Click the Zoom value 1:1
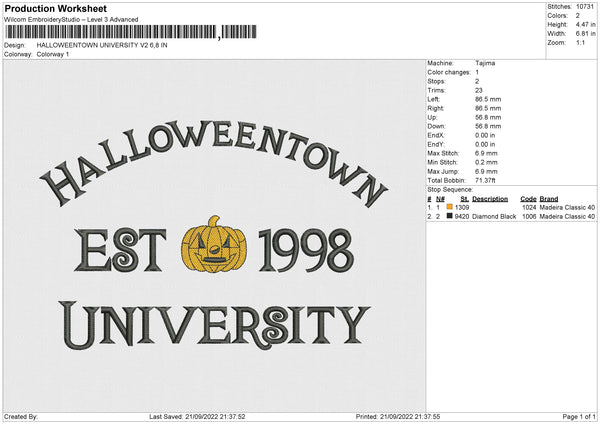The height and width of the screenshot is (424, 600). pyautogui.click(x=580, y=42)
